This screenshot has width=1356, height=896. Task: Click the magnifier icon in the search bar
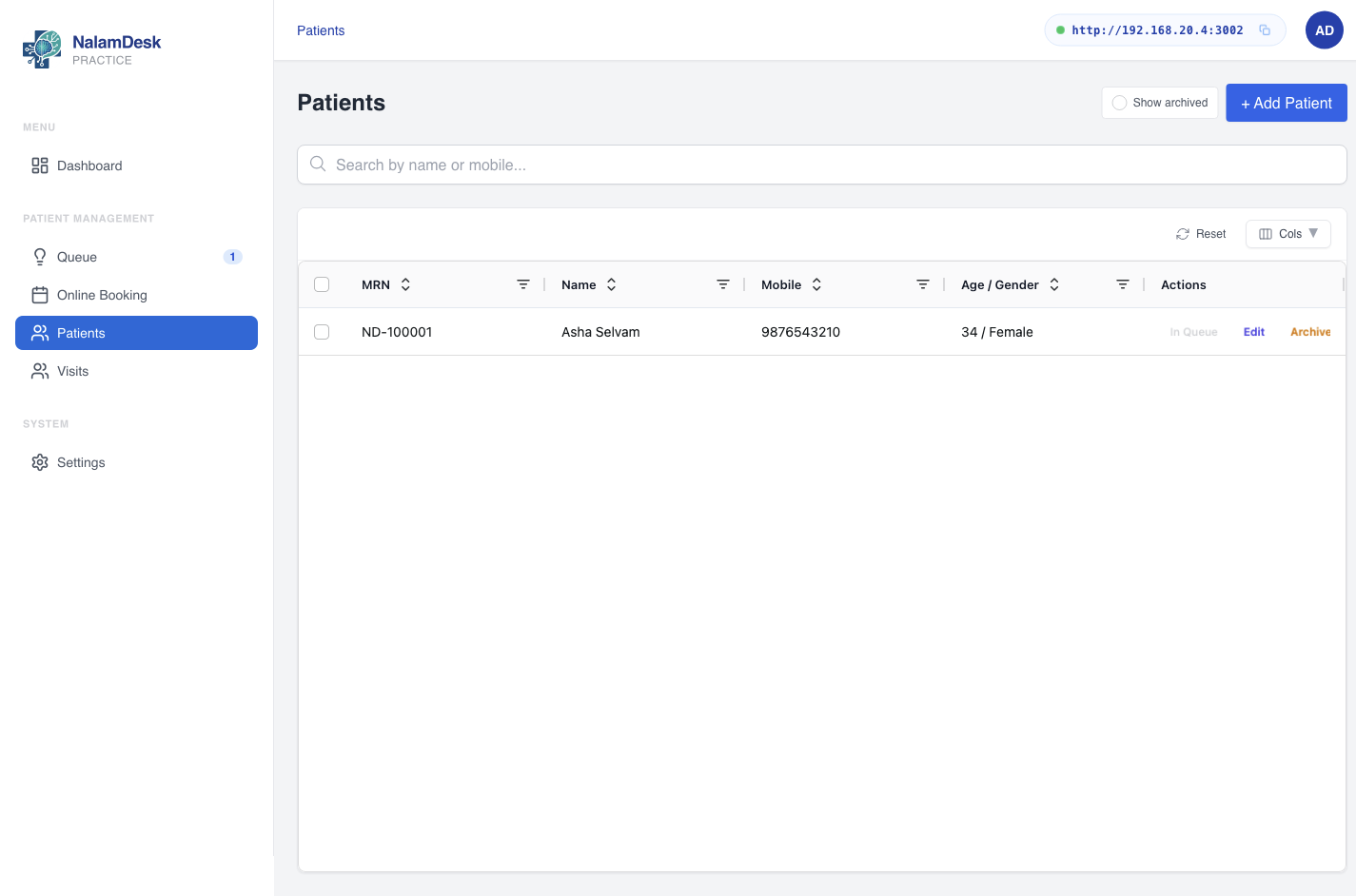[x=318, y=165]
